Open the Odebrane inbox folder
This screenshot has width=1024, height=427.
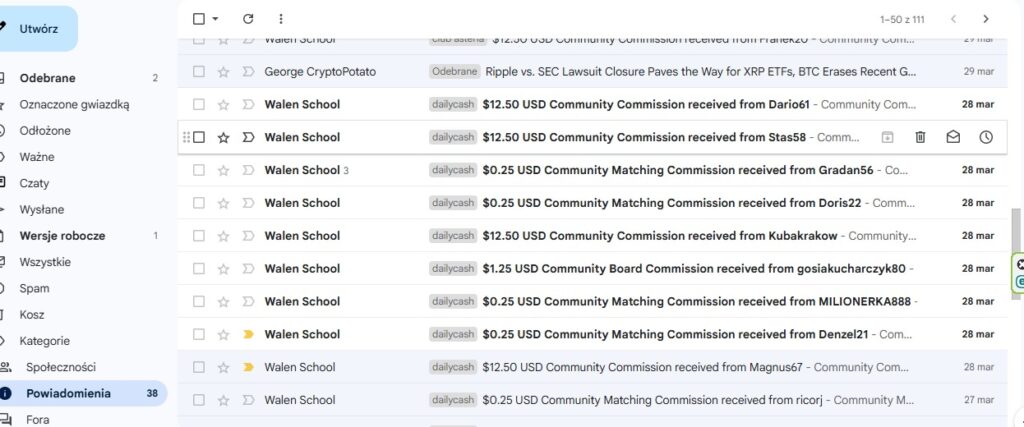point(47,78)
